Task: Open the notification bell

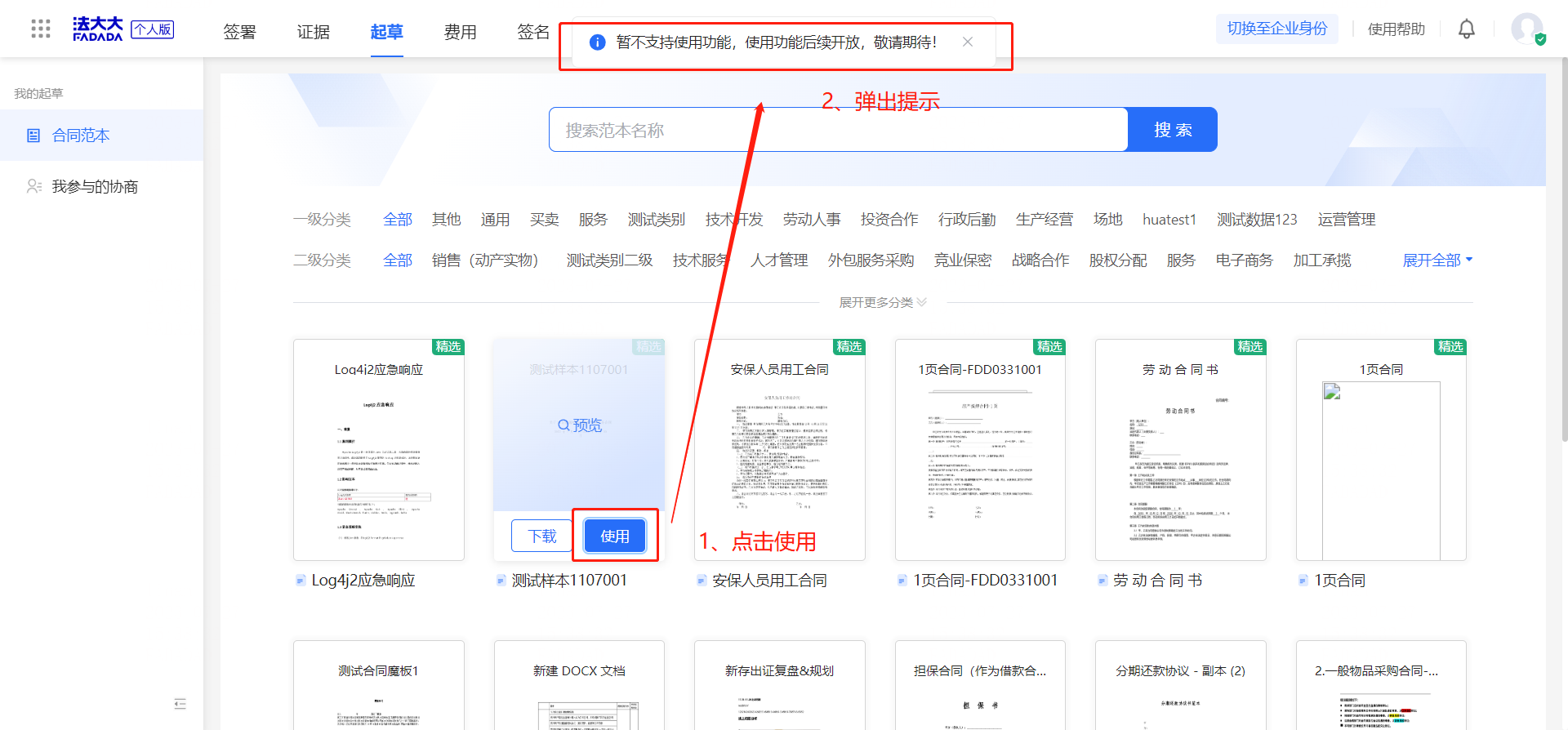Action: click(1467, 29)
